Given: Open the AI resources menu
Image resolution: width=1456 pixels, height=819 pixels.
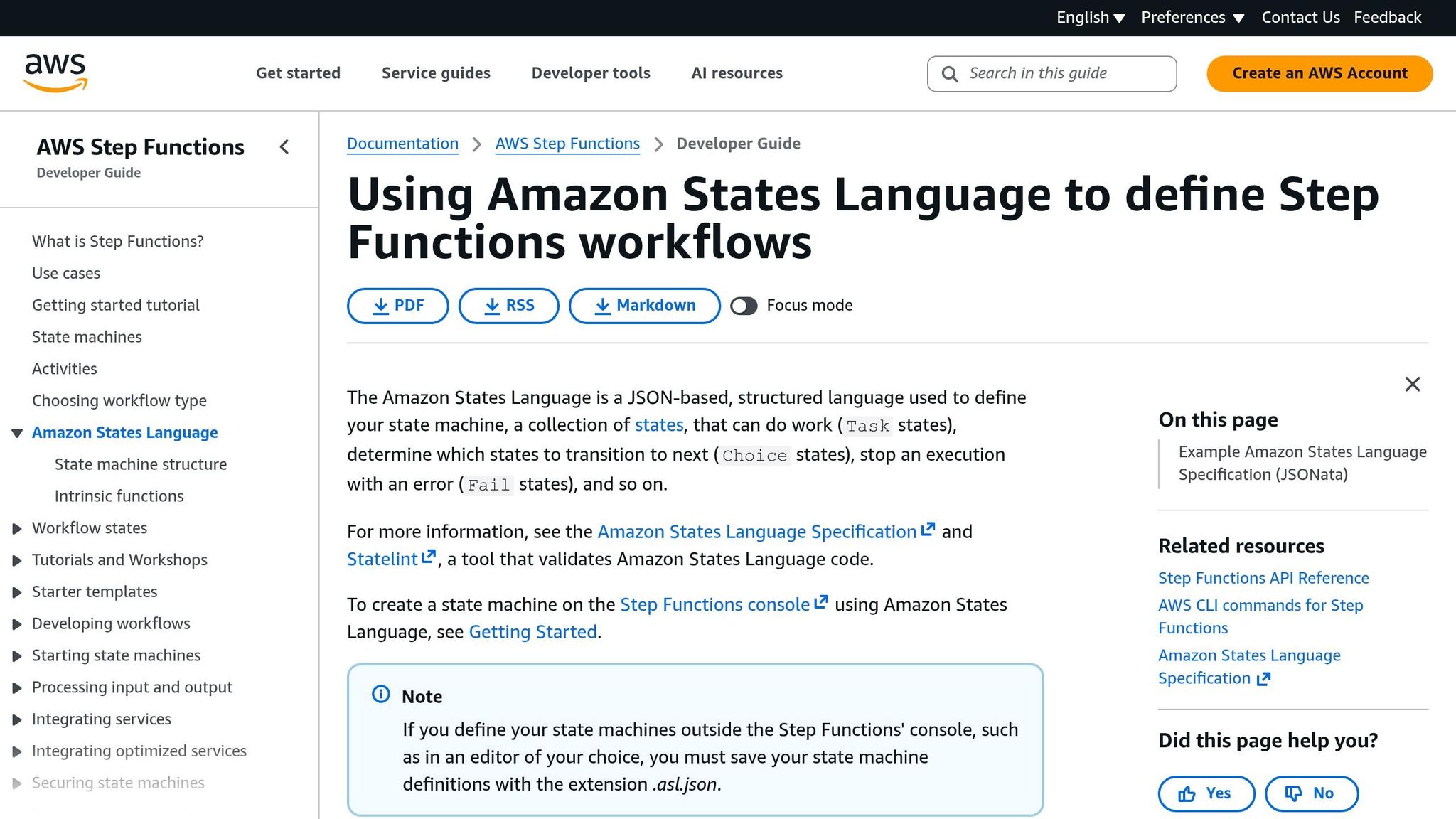Looking at the screenshot, I should [x=737, y=73].
